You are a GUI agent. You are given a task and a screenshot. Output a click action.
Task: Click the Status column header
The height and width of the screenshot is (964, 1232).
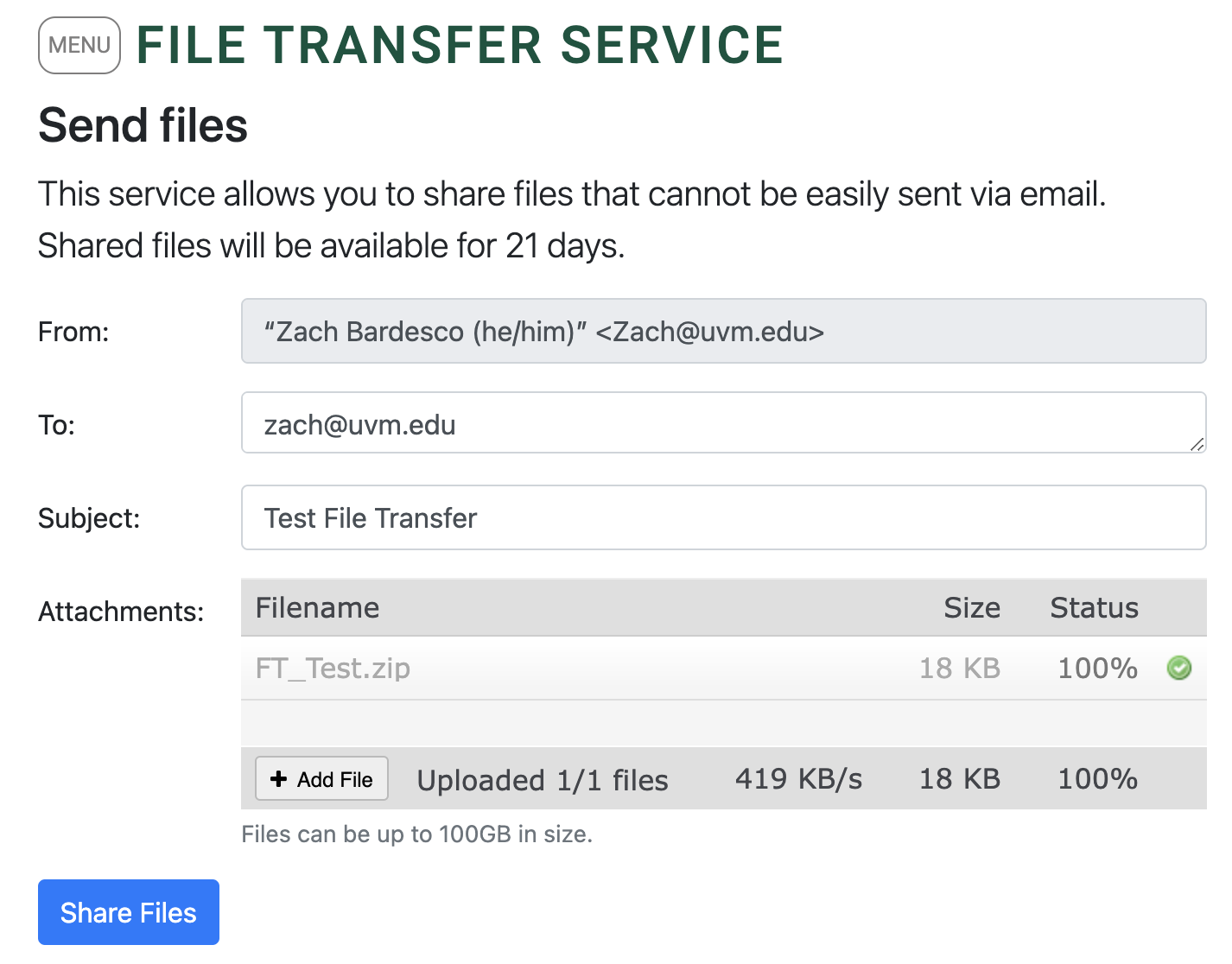tap(1095, 608)
